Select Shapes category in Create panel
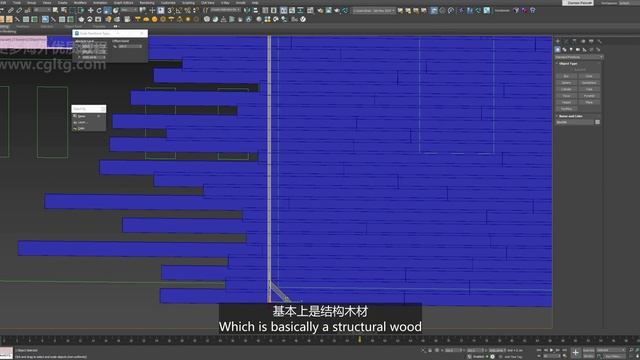The height and width of the screenshot is (360, 640). pyautogui.click(x=564, y=50)
